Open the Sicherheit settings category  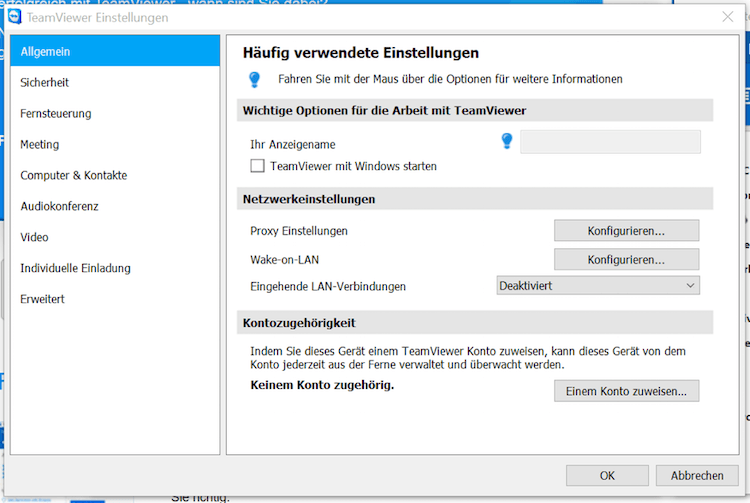point(115,82)
